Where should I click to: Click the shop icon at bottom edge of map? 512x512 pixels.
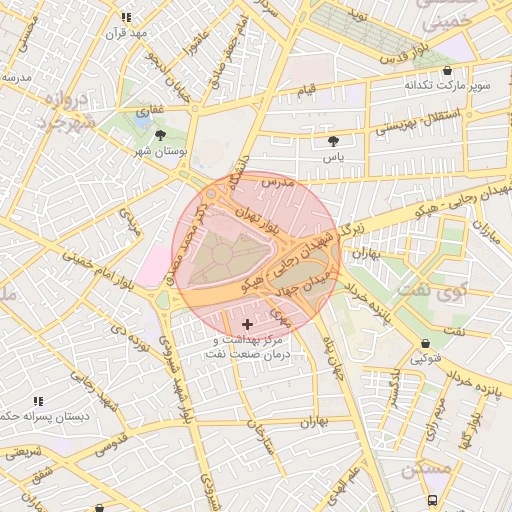click(99, 508)
